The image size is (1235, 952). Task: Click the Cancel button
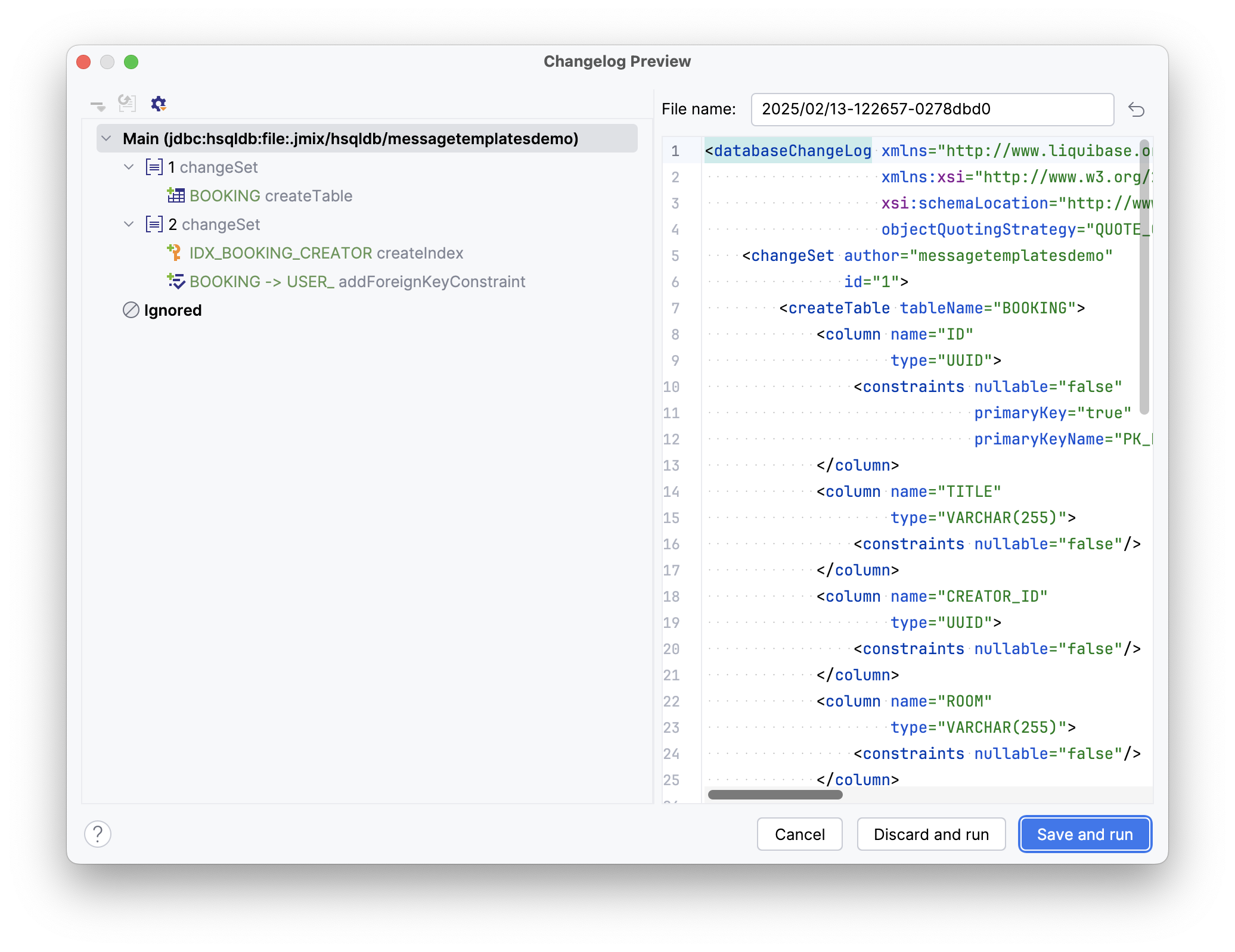click(799, 834)
